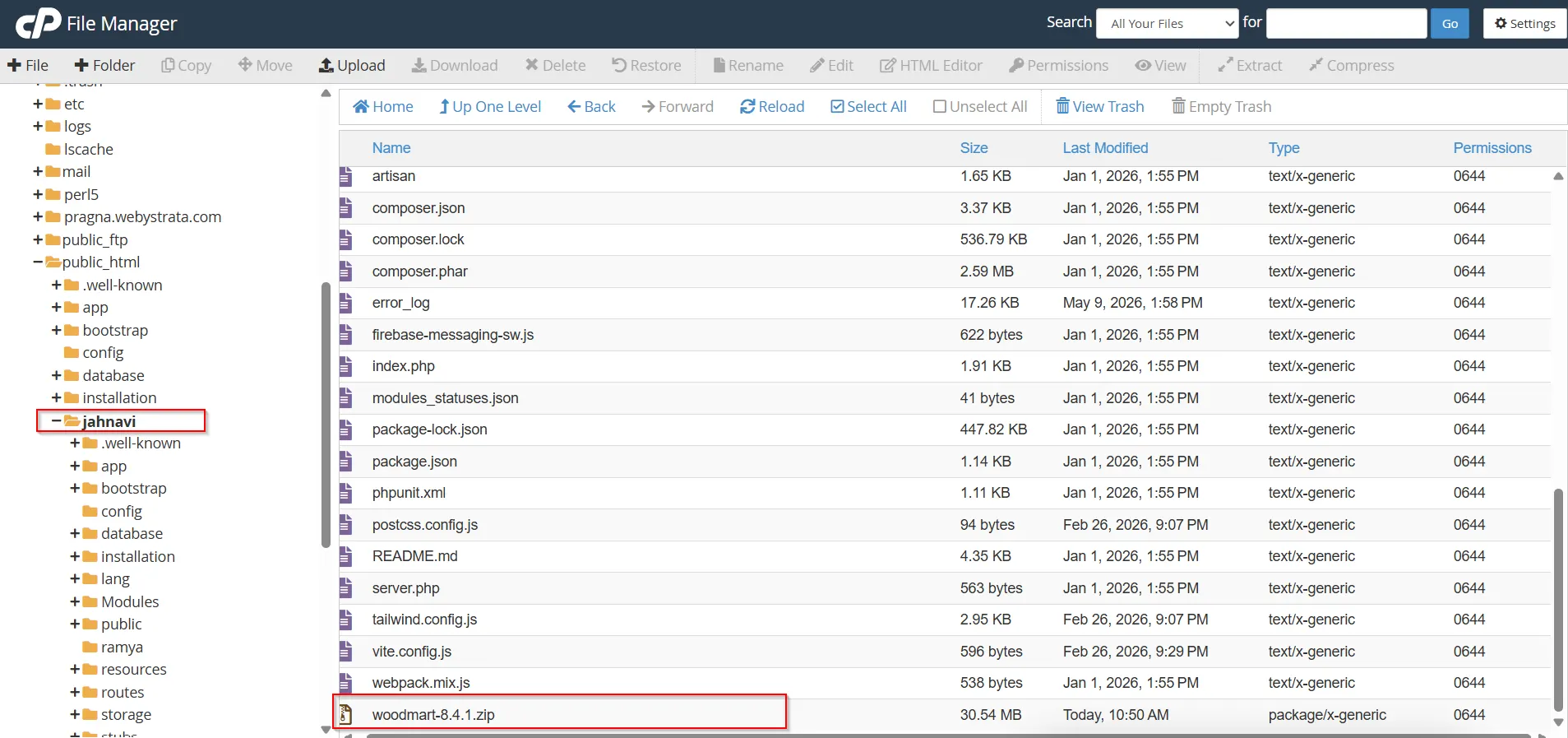Click the Extract toolbar item

(1250, 65)
